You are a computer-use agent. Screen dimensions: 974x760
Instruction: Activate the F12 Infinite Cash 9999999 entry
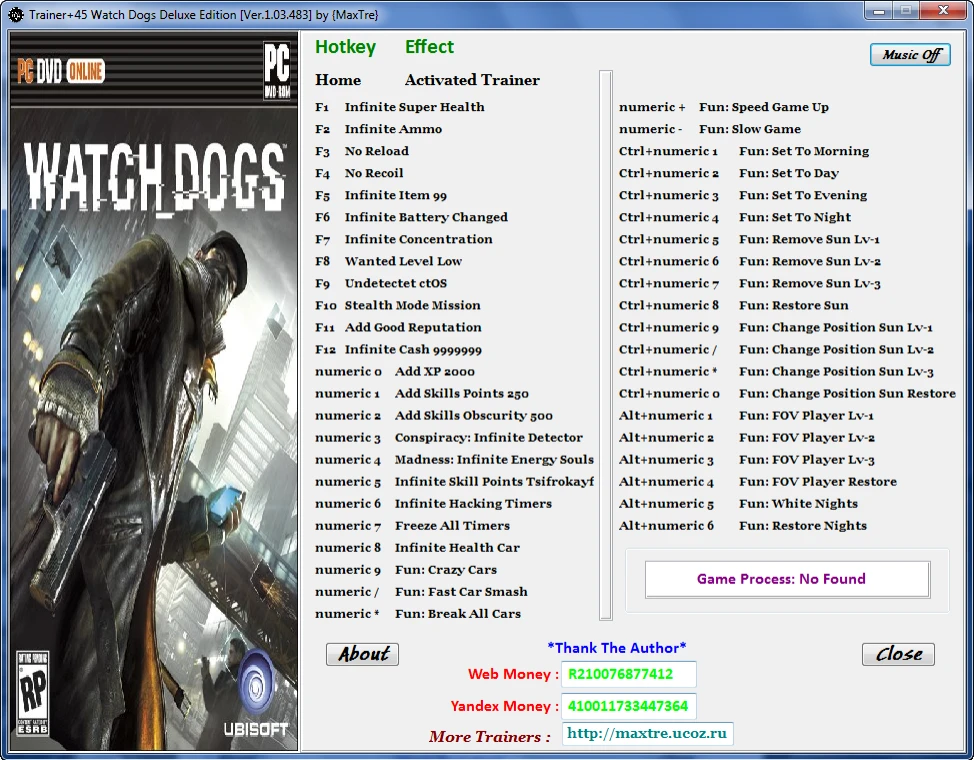click(x=420, y=349)
